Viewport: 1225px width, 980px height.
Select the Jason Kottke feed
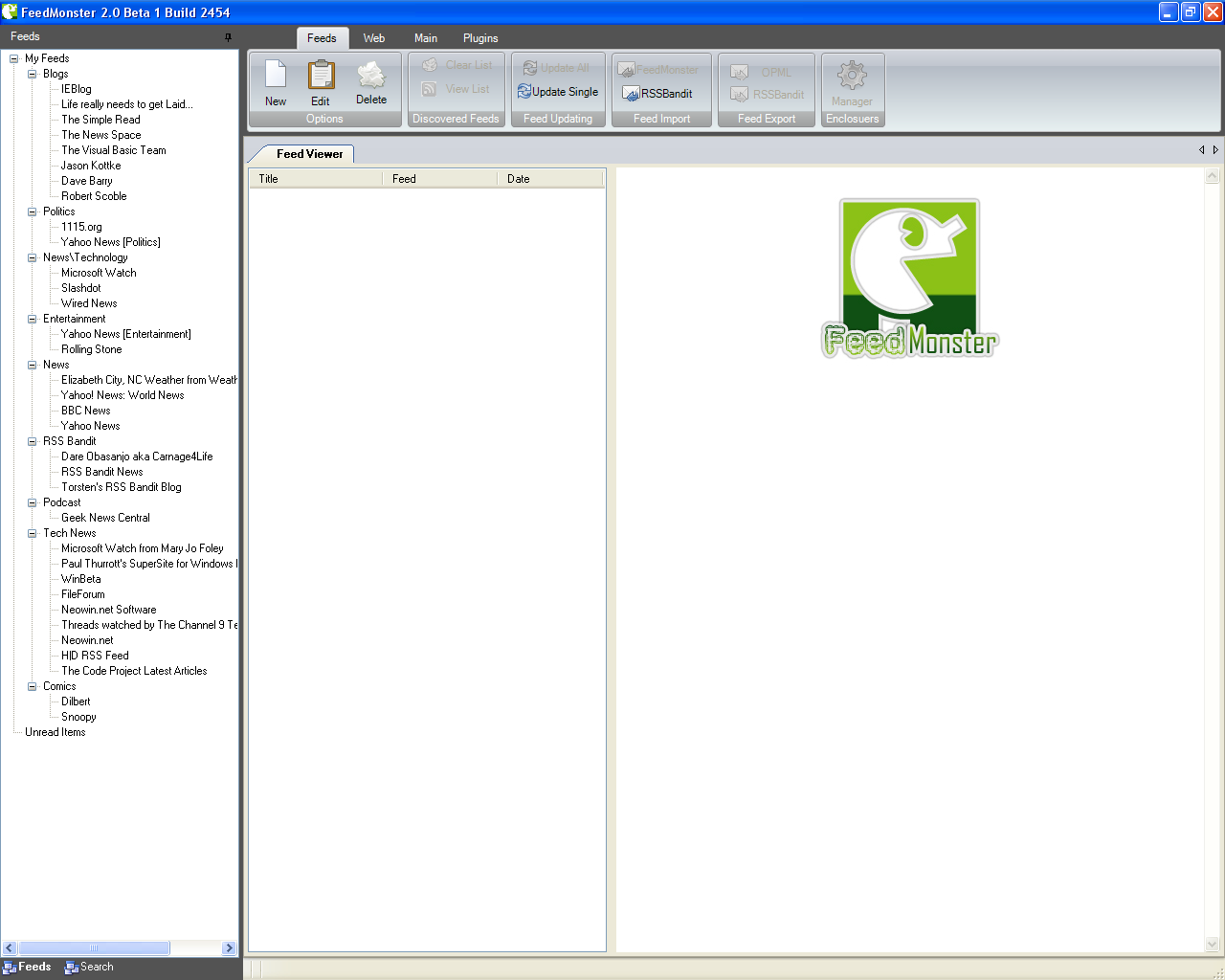pos(91,166)
